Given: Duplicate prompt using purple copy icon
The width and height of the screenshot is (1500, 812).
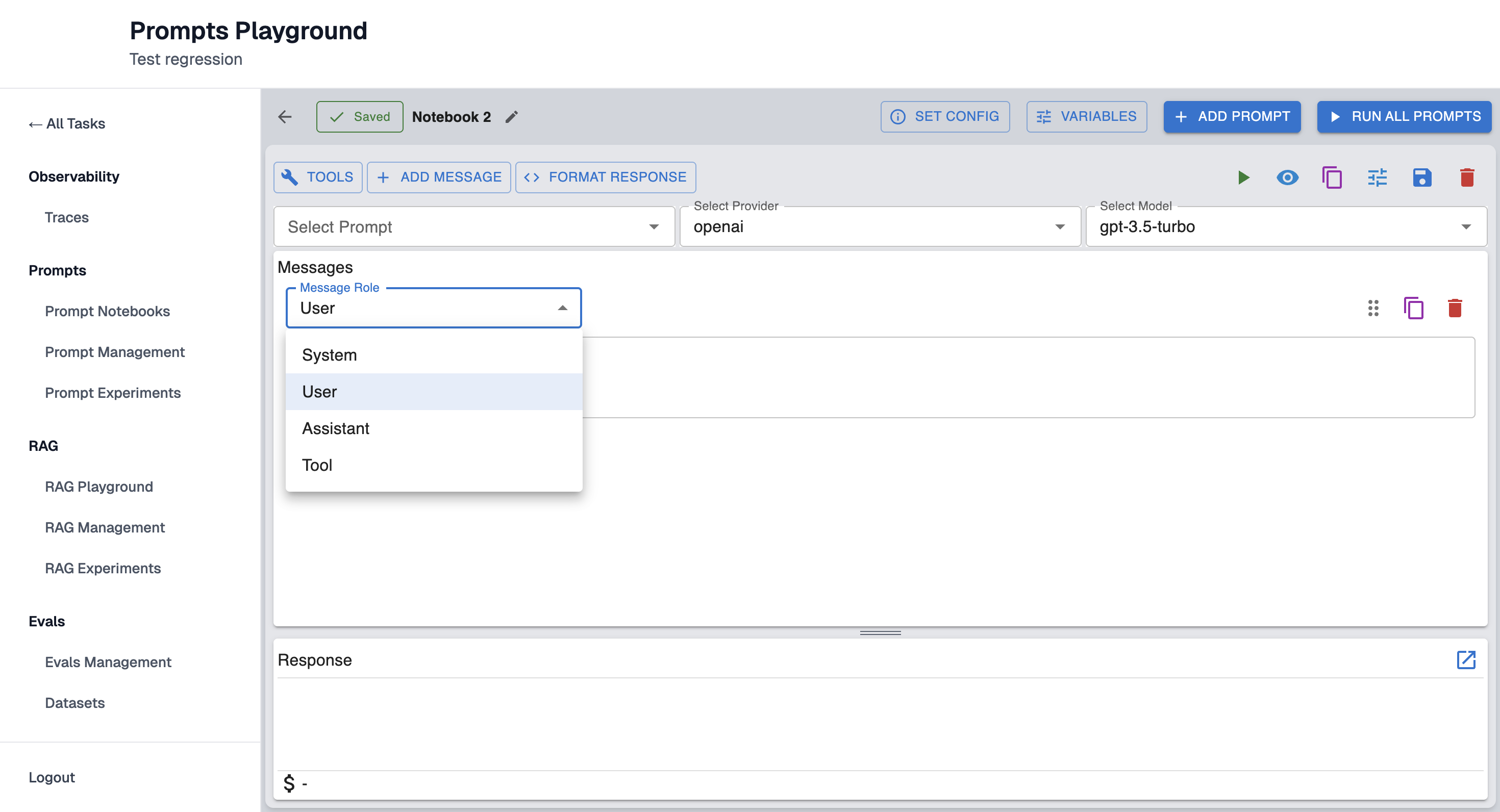Looking at the screenshot, I should coord(1332,177).
